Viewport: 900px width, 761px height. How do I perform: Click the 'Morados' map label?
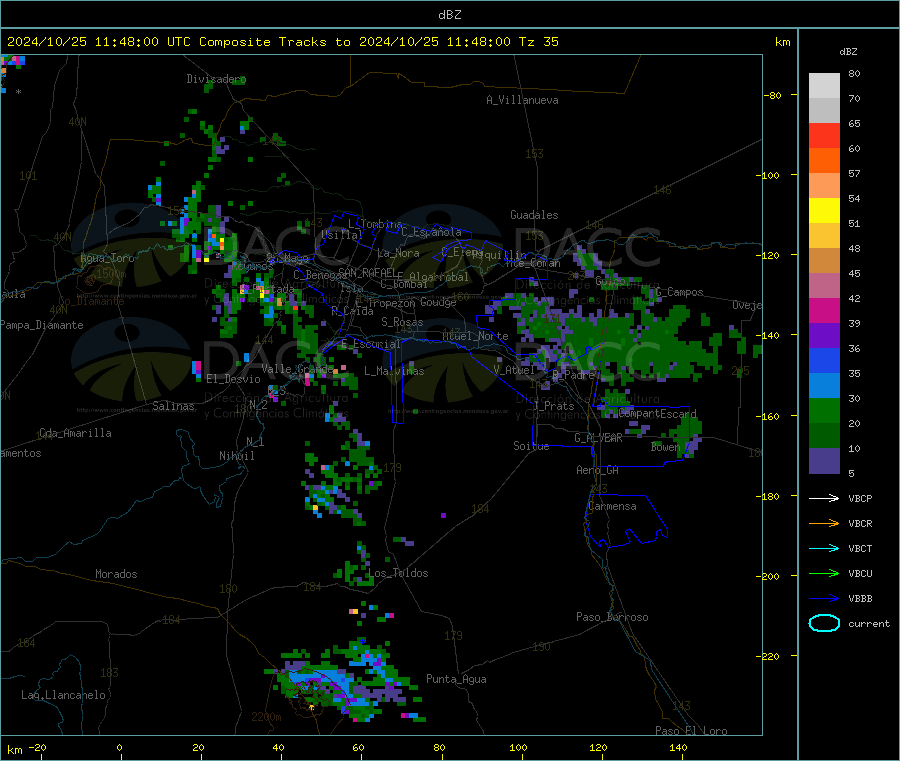[x=117, y=574]
